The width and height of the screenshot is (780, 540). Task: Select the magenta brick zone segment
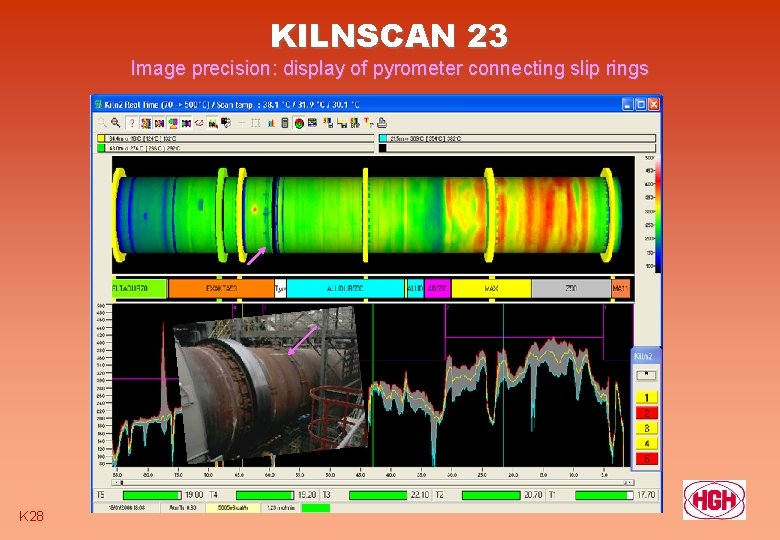click(x=438, y=288)
